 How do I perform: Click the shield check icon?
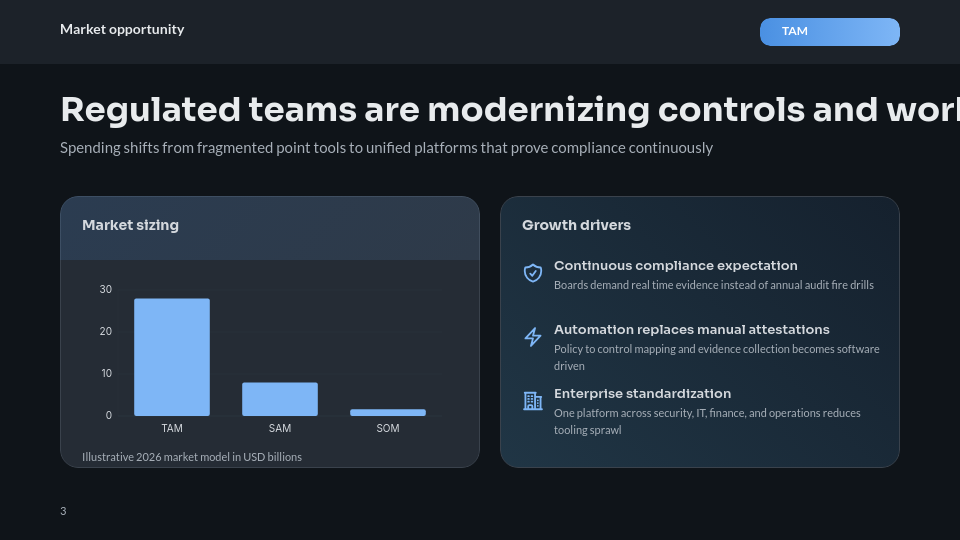point(533,273)
